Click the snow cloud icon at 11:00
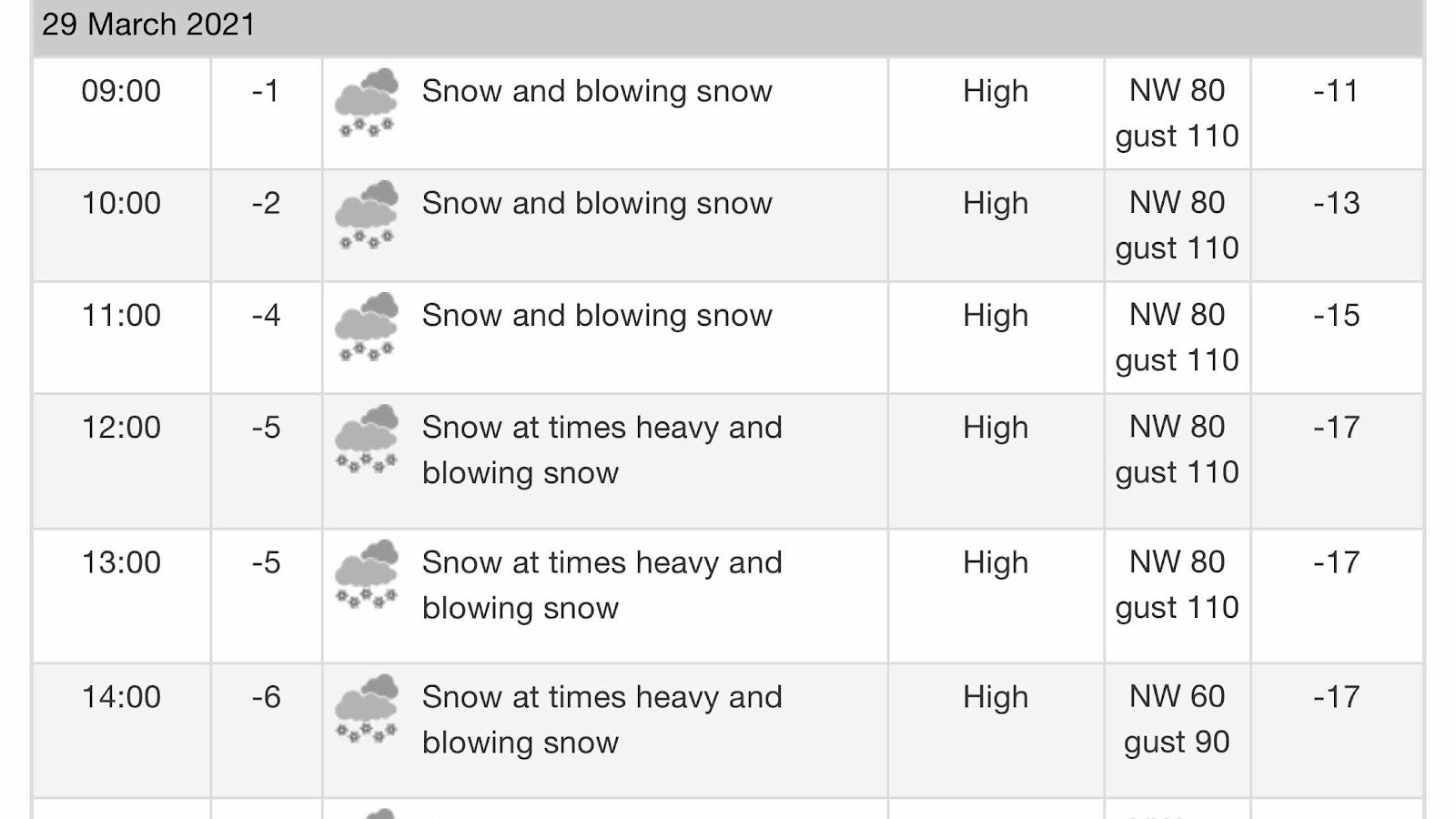1456x819 pixels. click(x=367, y=326)
